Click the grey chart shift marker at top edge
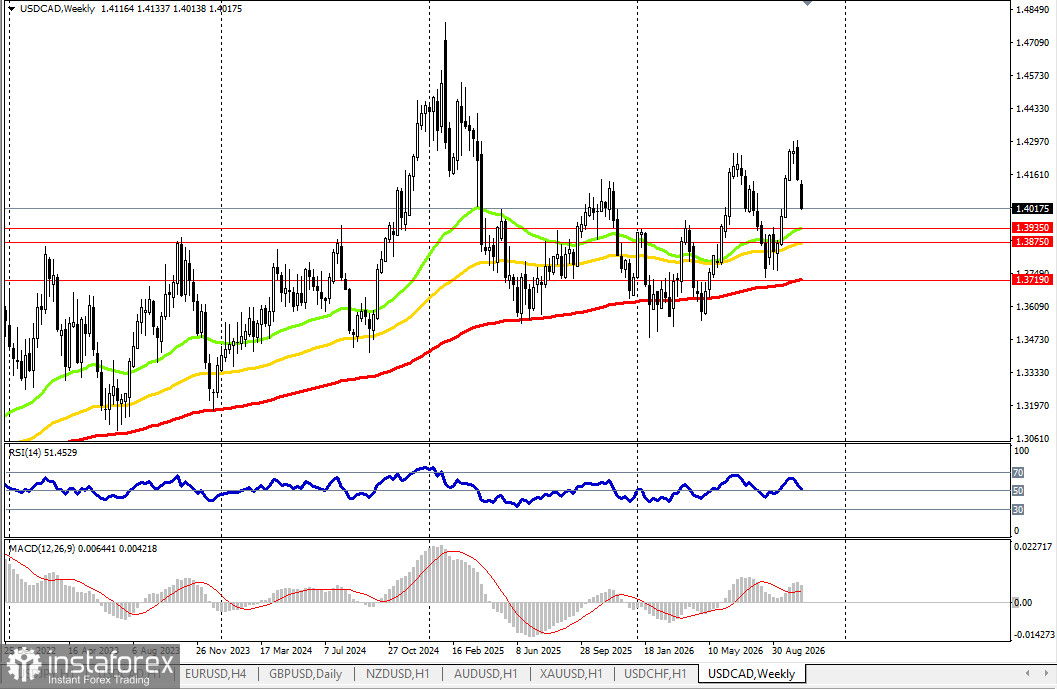The image size is (1057, 689). coord(808,3)
